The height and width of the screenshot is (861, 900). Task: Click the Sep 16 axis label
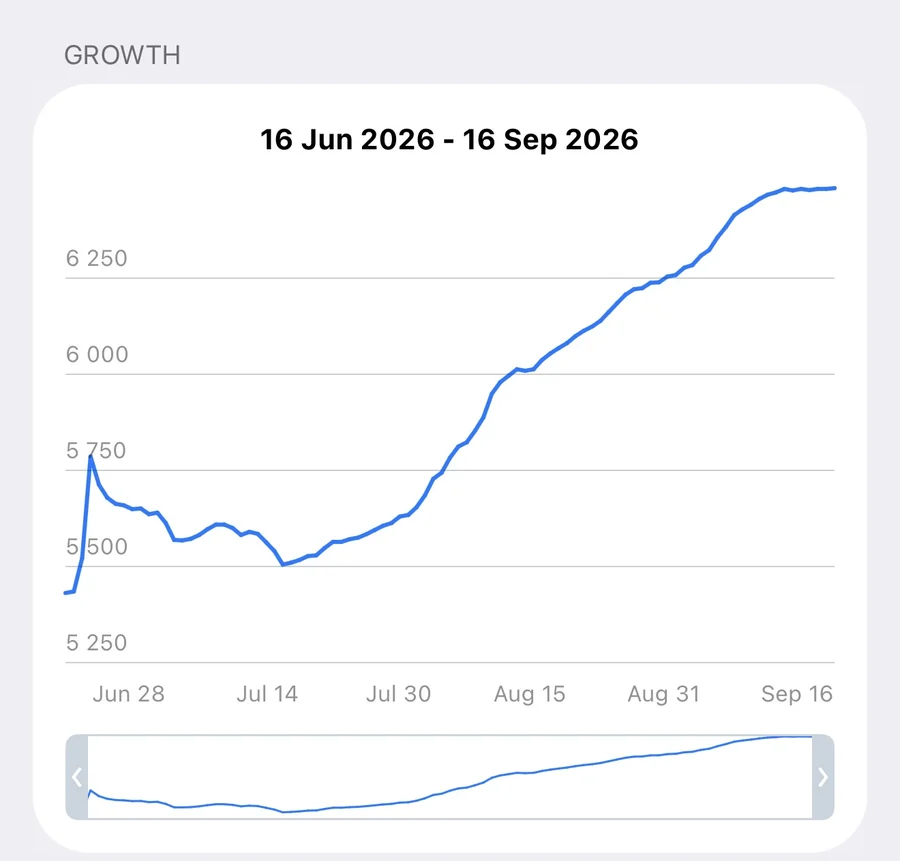point(797,694)
